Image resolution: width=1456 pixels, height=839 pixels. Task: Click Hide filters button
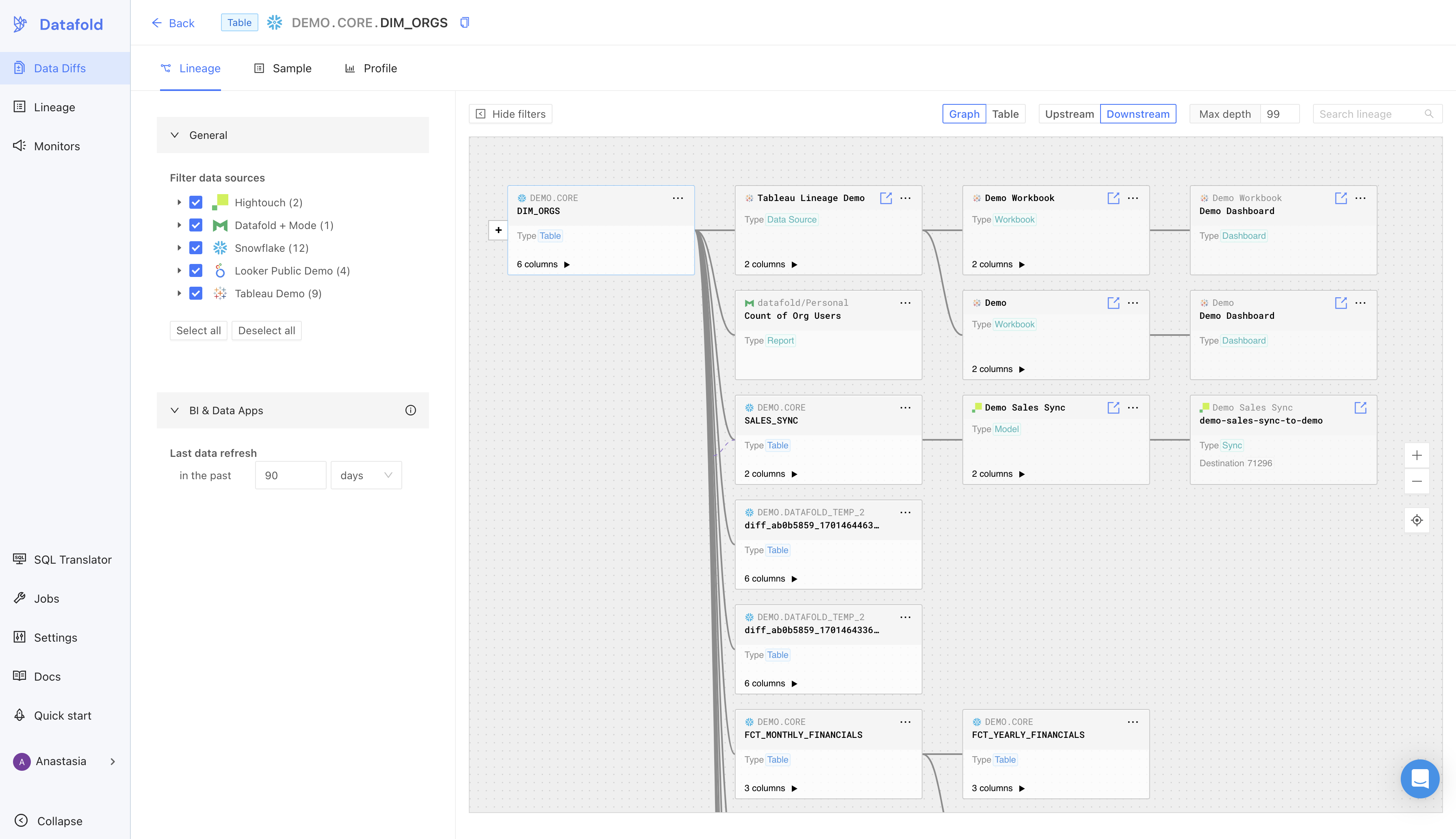tap(510, 114)
